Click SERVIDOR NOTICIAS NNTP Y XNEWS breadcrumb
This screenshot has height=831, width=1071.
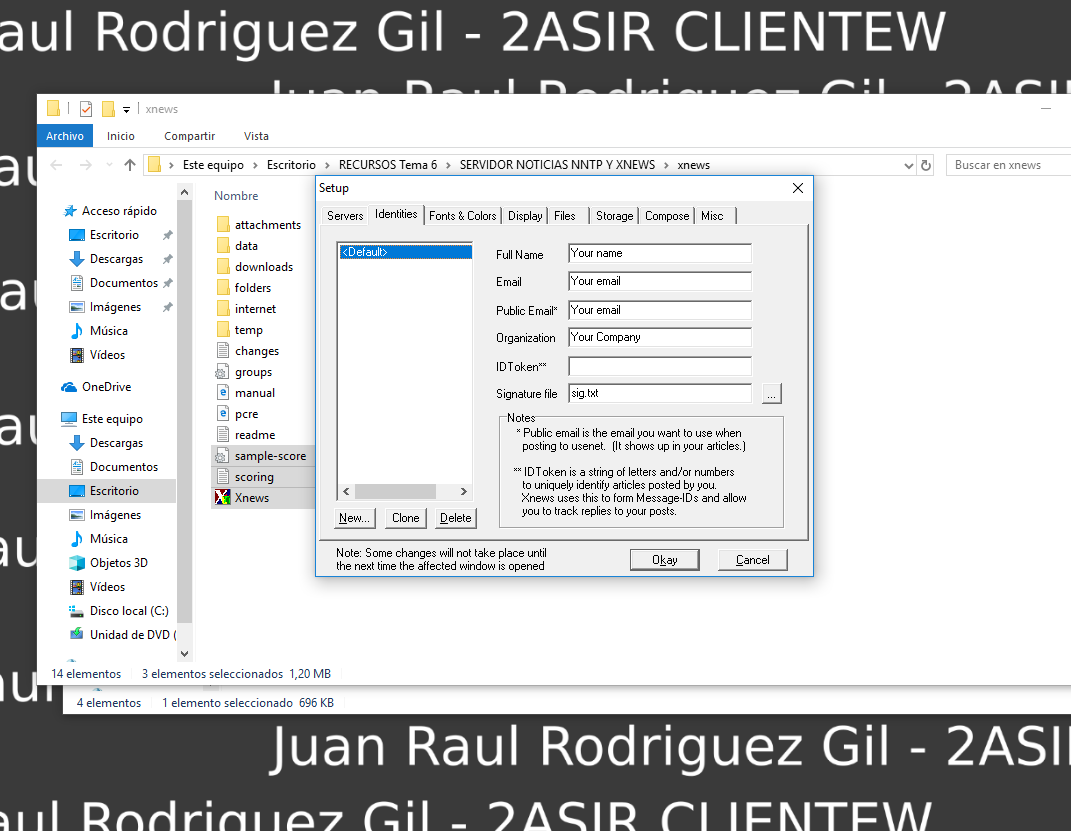coord(557,165)
